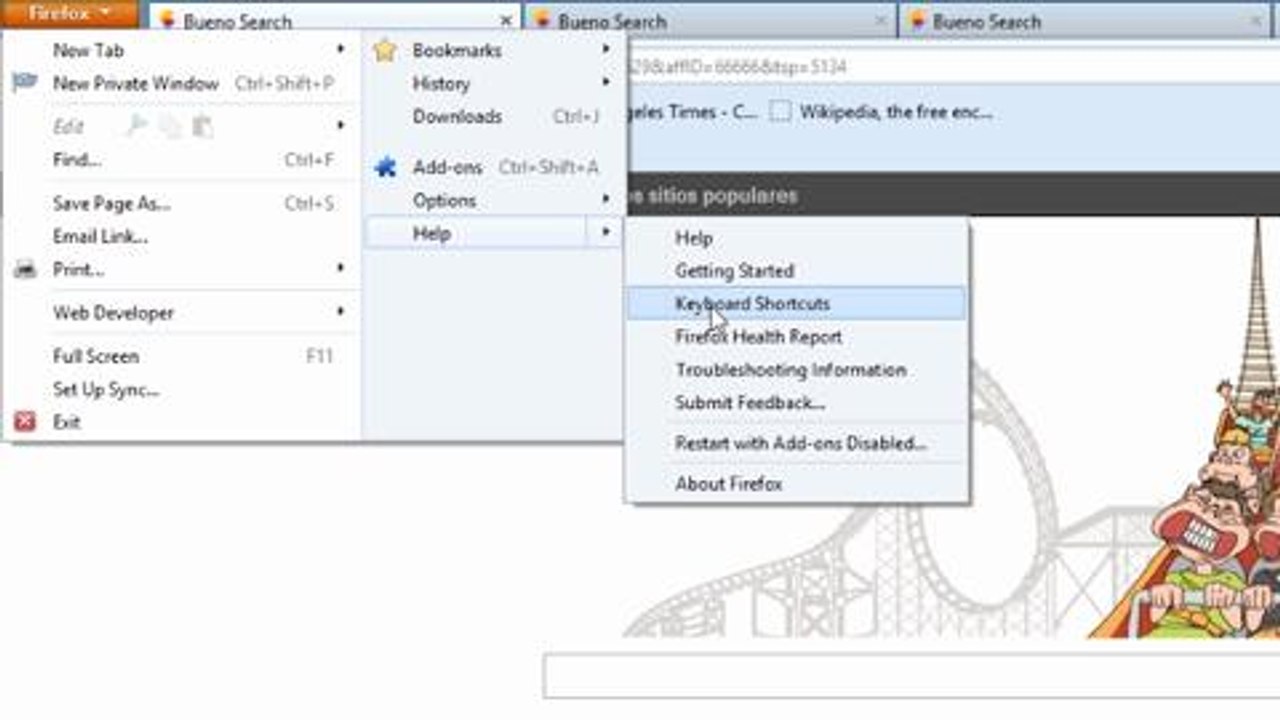Close the first Bueno Search tab
The width and height of the screenshot is (1280, 720).
tap(506, 20)
